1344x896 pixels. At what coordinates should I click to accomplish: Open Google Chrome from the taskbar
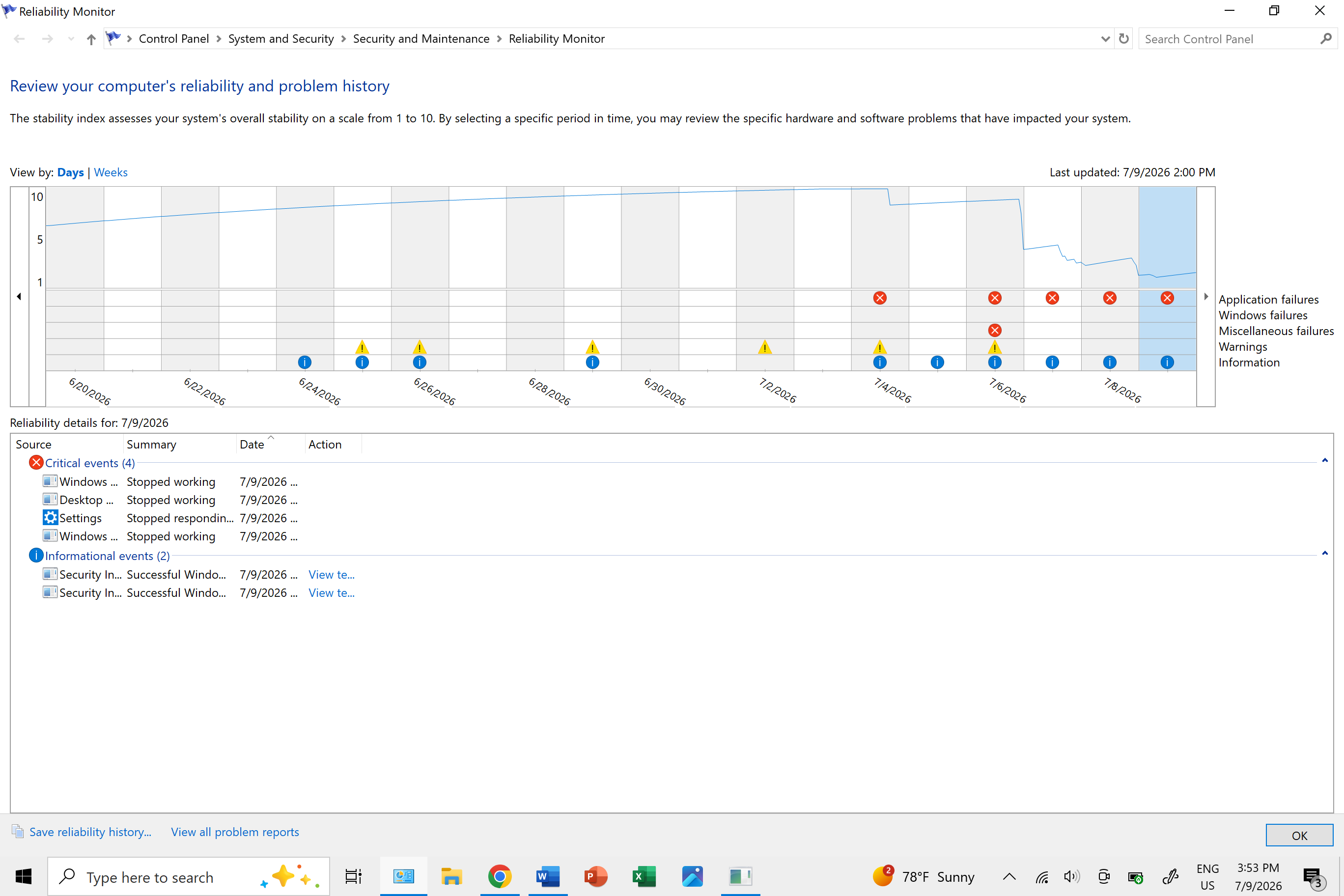click(x=500, y=876)
